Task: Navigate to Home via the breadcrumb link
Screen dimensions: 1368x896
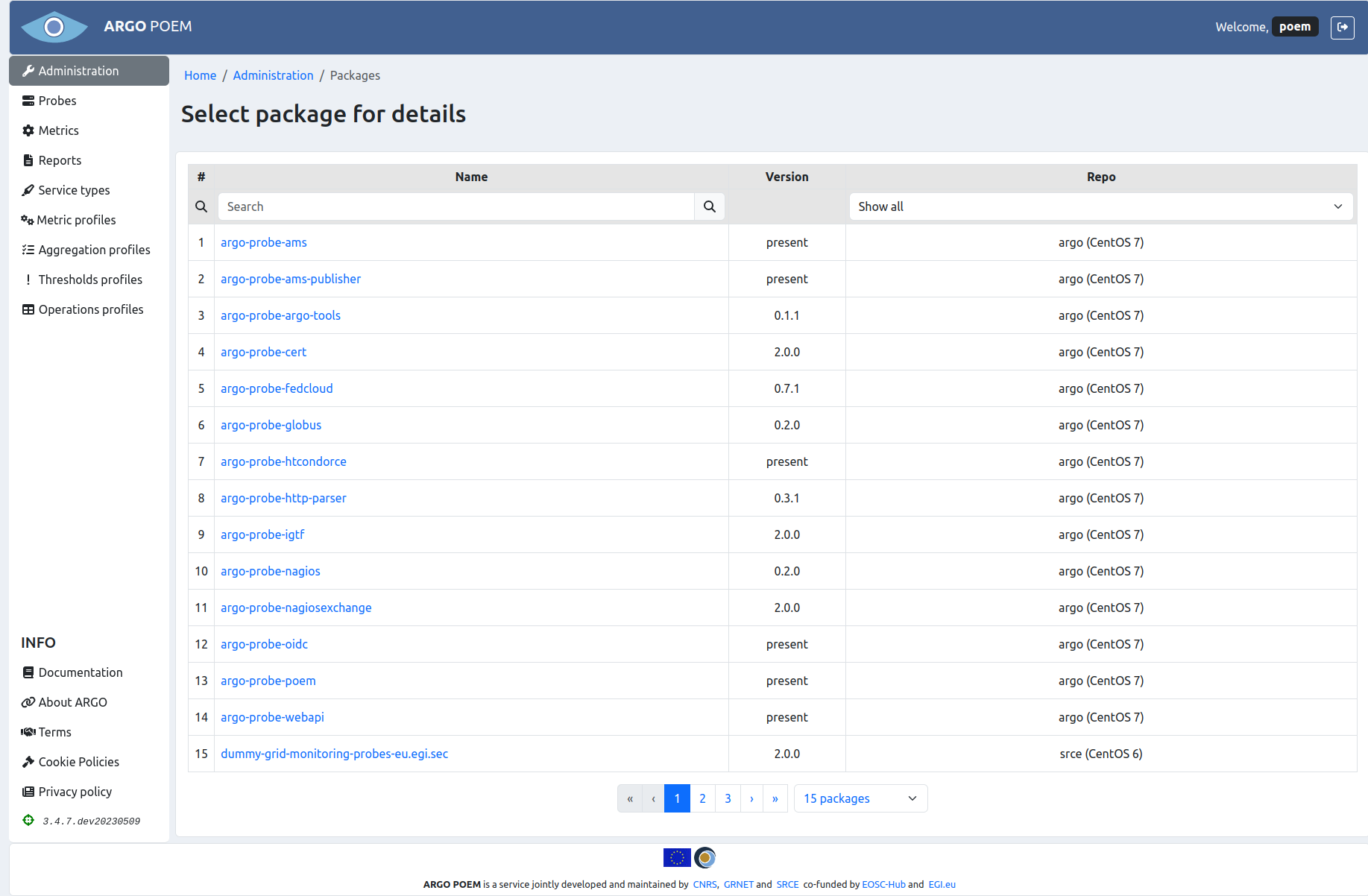Action: (200, 75)
